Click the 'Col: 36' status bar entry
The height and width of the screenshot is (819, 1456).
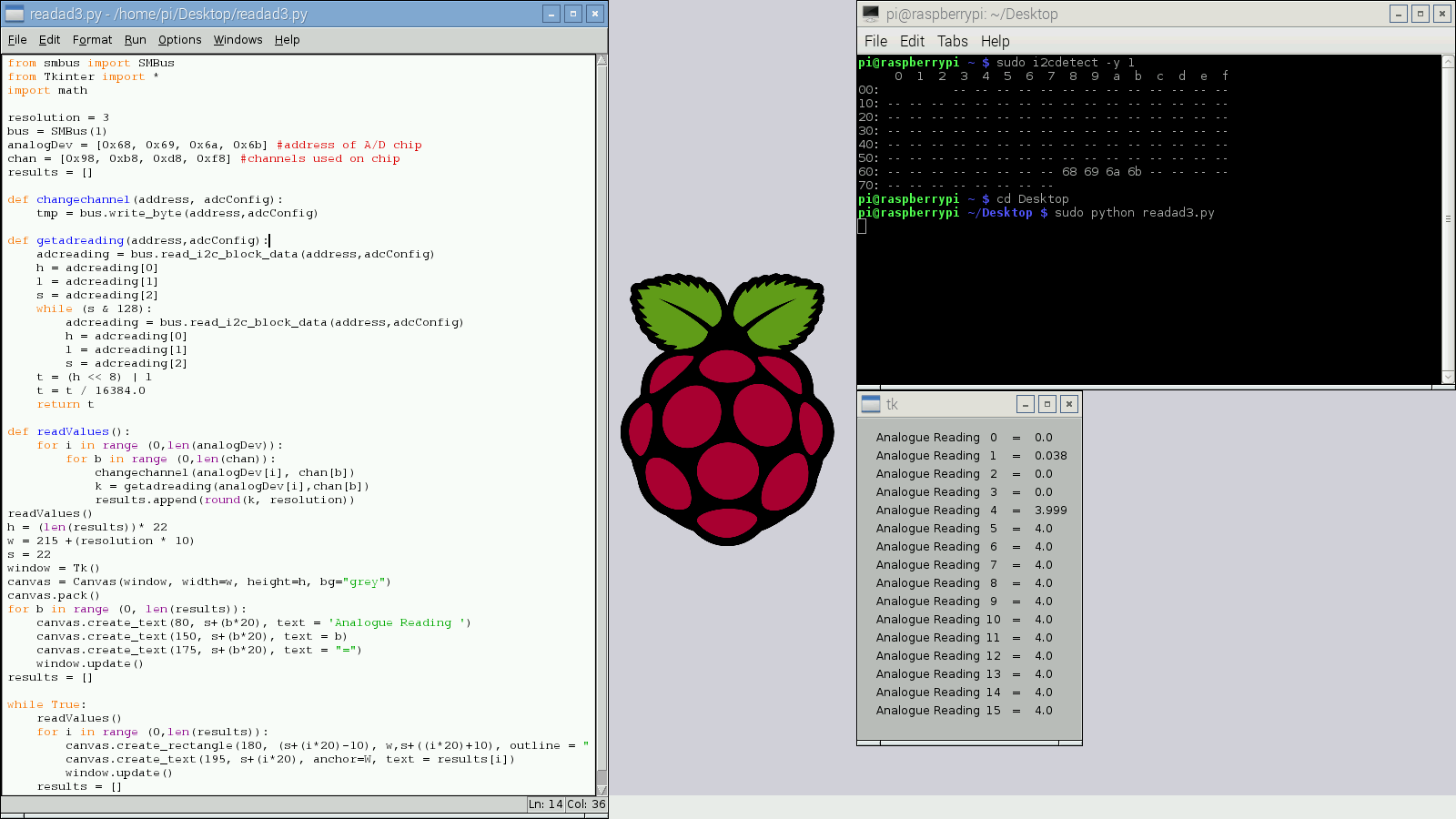coord(586,804)
